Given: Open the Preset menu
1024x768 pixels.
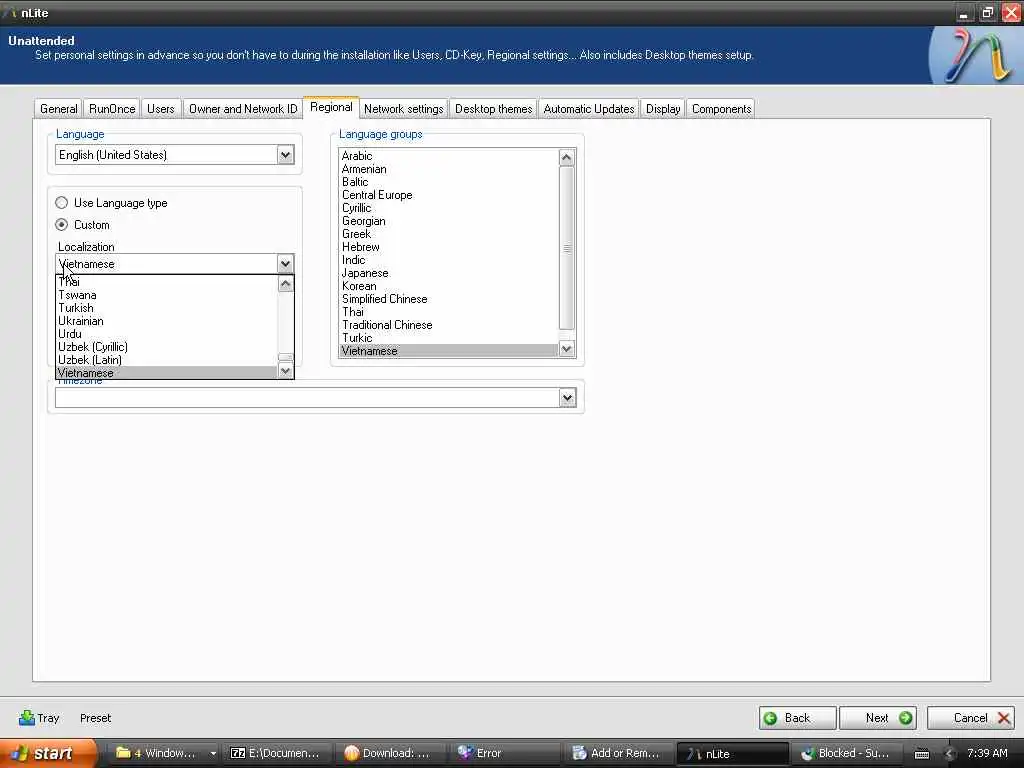Looking at the screenshot, I should click(x=95, y=718).
